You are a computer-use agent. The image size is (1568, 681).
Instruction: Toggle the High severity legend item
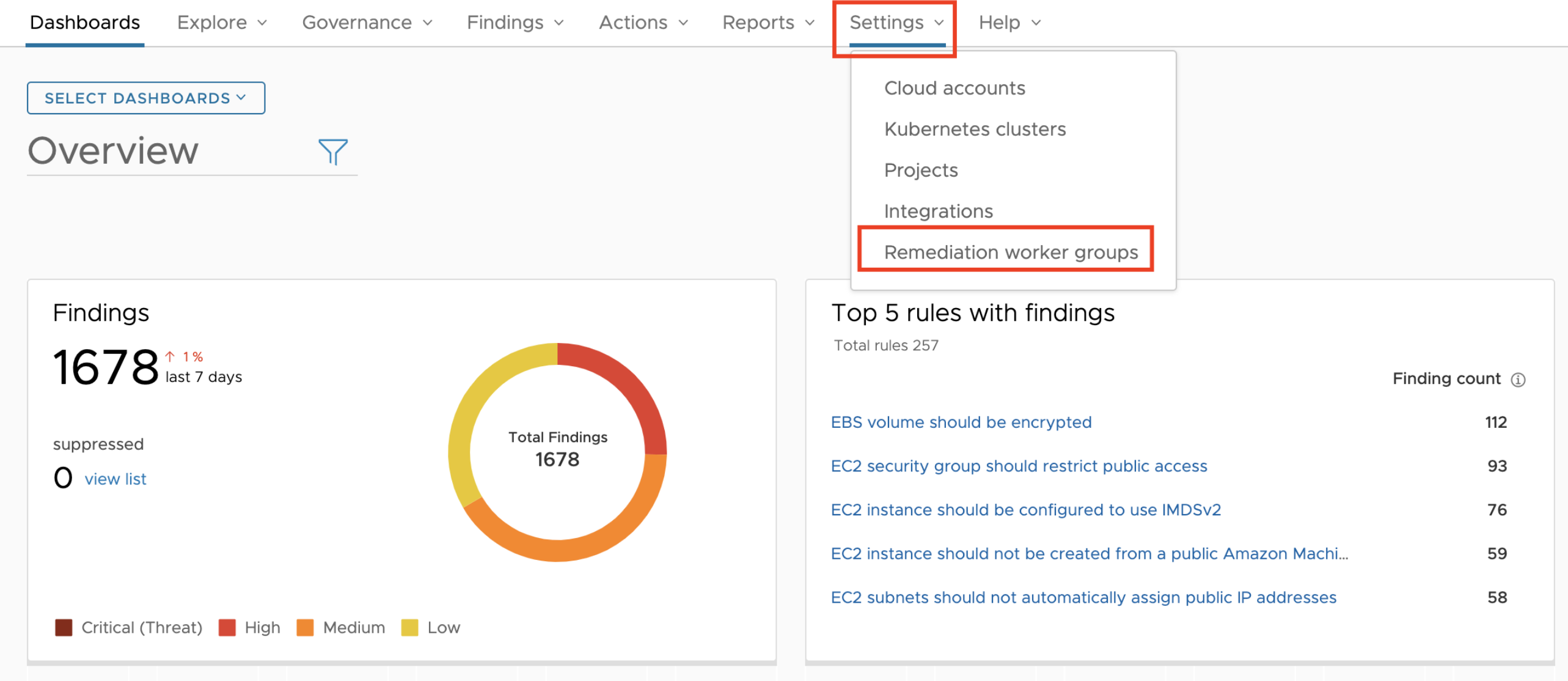(250, 627)
